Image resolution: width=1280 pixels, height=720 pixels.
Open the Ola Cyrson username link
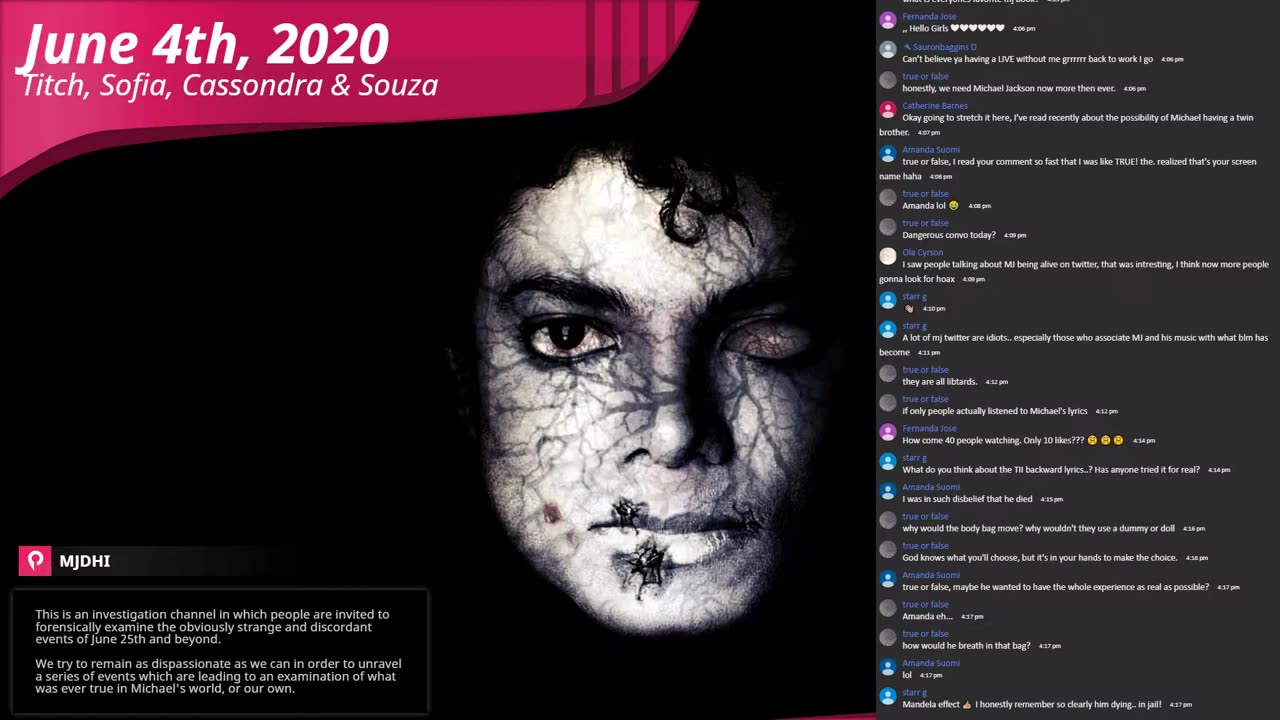[922, 252]
